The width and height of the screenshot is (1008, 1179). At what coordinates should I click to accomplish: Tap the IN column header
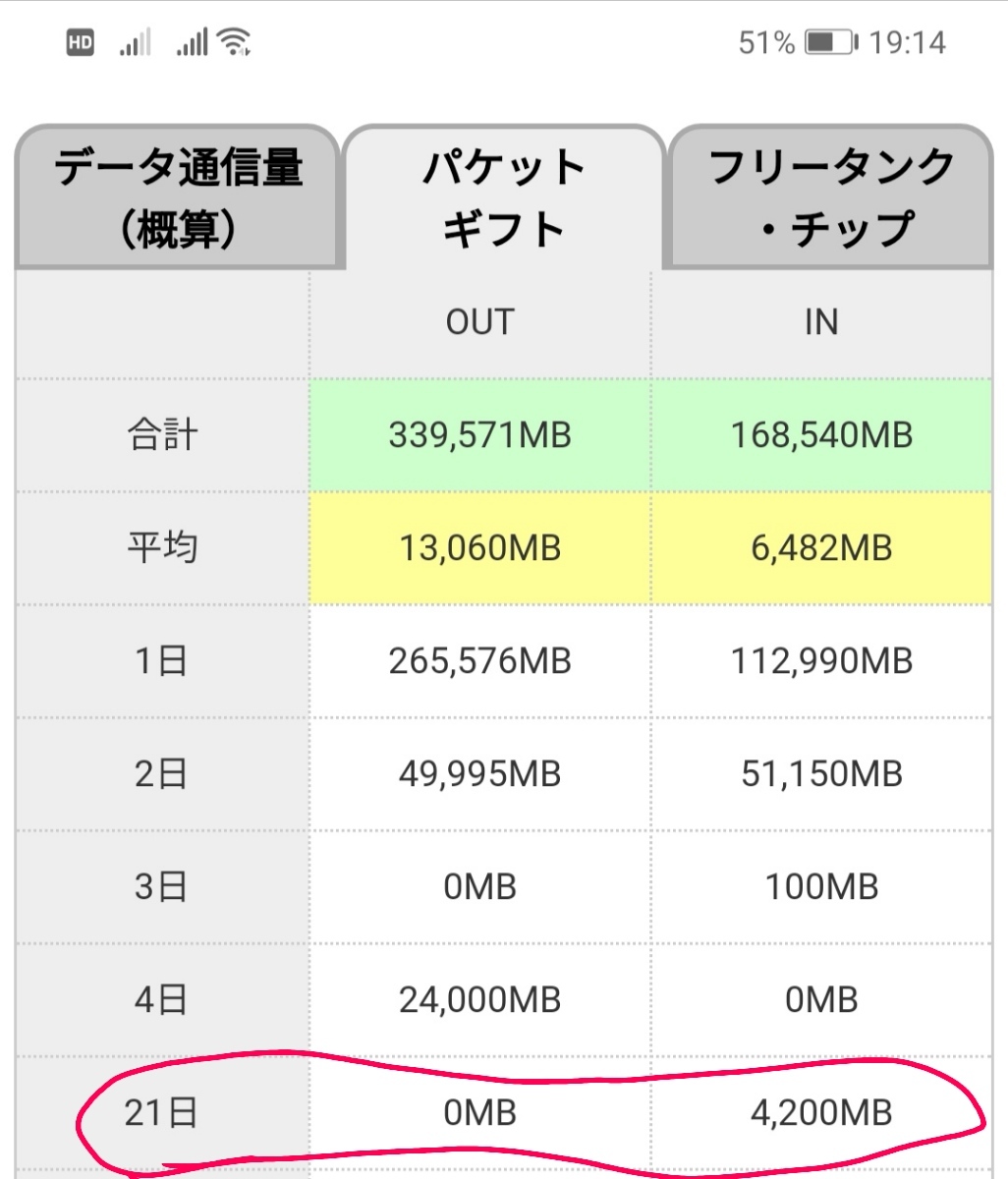[821, 322]
